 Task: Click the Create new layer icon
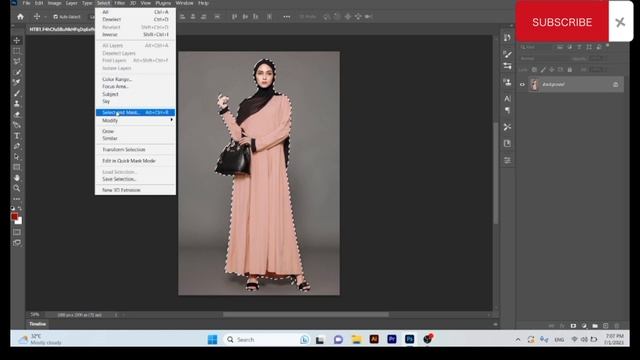point(606,326)
